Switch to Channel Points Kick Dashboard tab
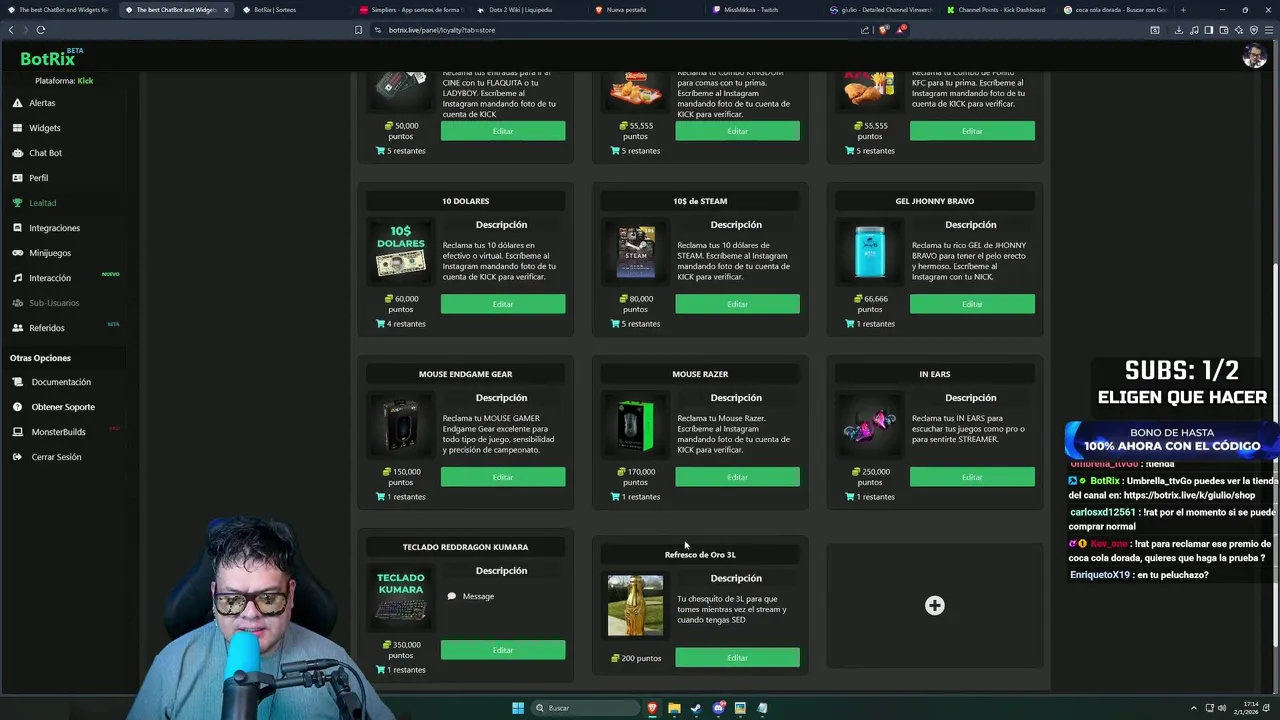The height and width of the screenshot is (720, 1280). pos(1000,10)
